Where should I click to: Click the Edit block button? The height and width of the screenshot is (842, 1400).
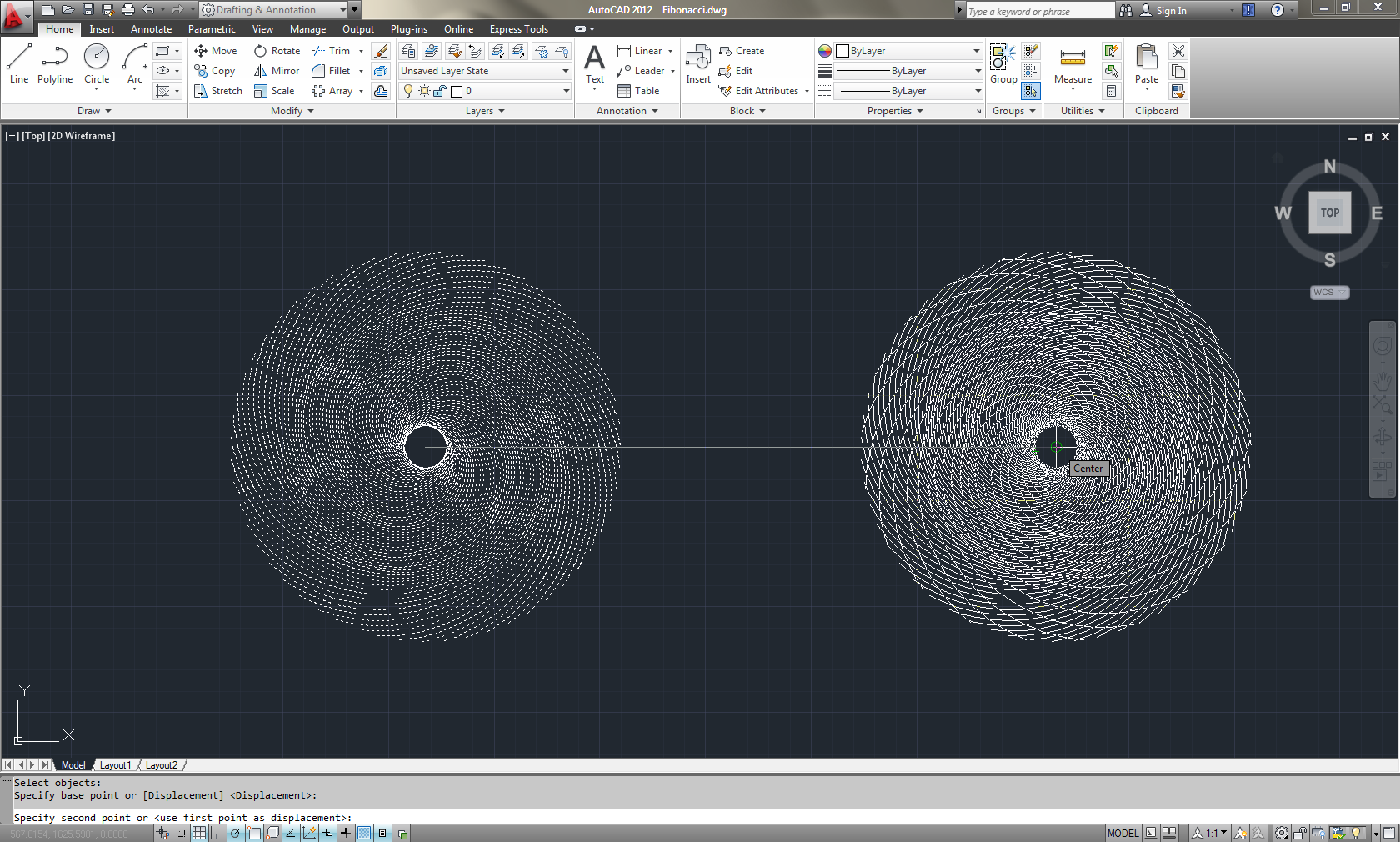(x=736, y=71)
